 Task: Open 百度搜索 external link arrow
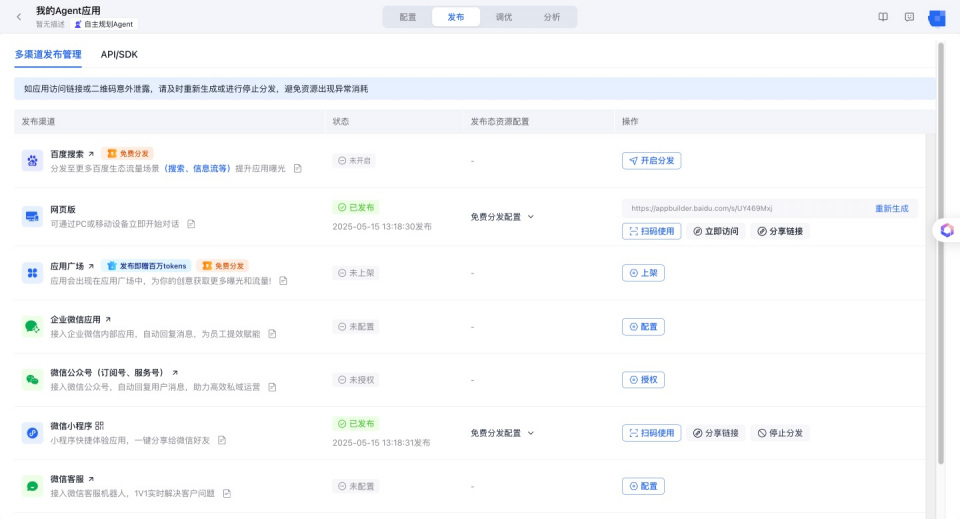click(91, 154)
